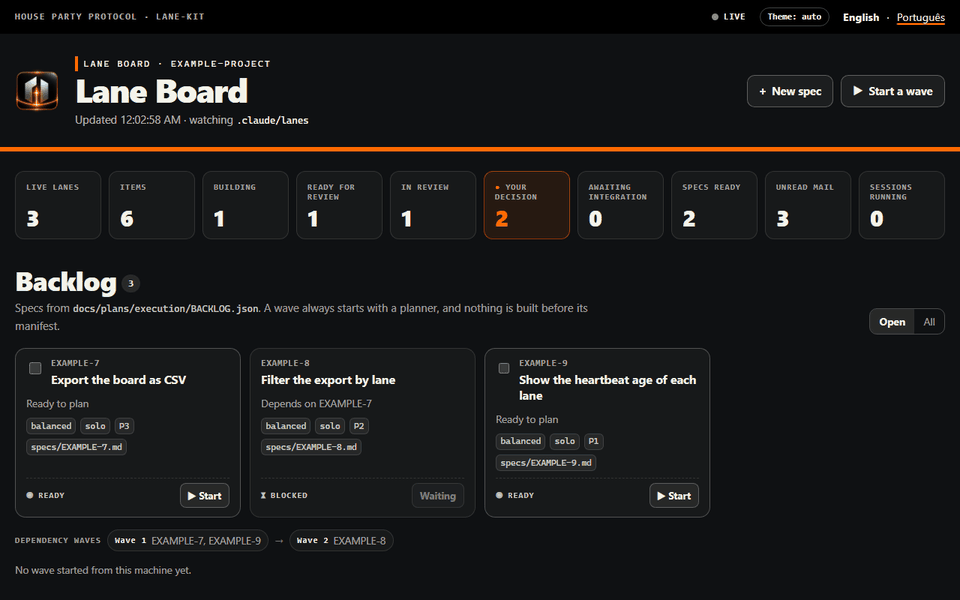Click the LIVE status dot indicator
The height and width of the screenshot is (600, 960).
(x=714, y=17)
